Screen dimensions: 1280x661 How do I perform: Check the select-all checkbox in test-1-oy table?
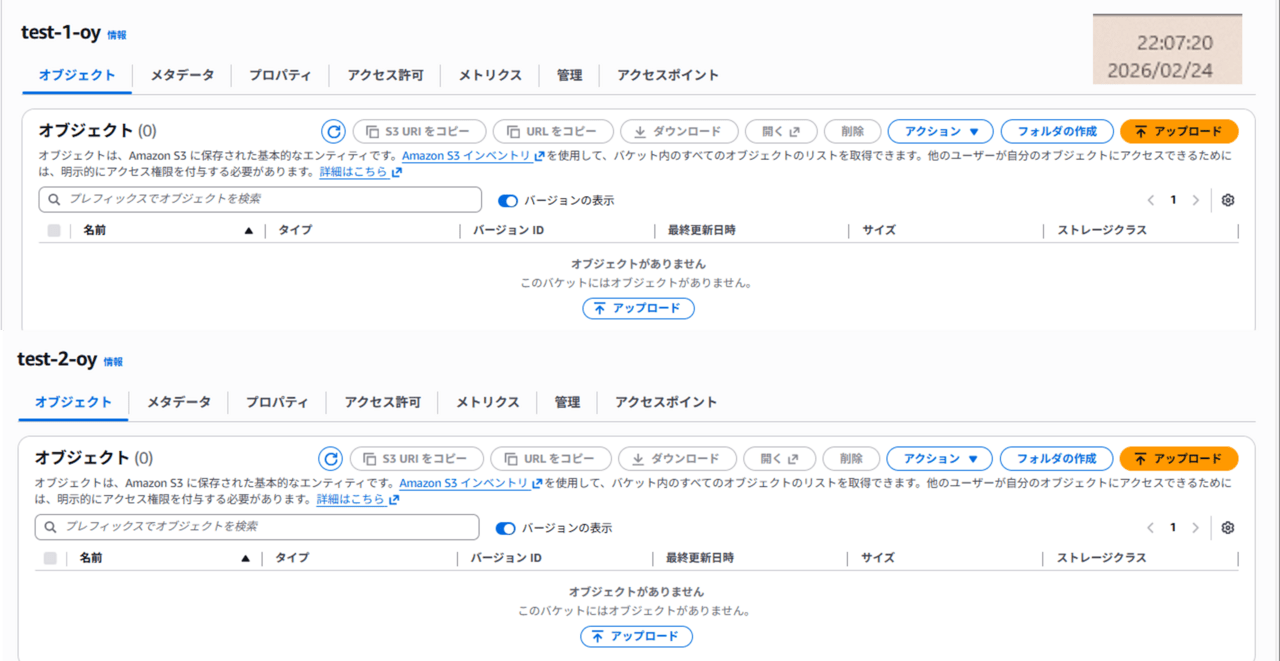54,230
